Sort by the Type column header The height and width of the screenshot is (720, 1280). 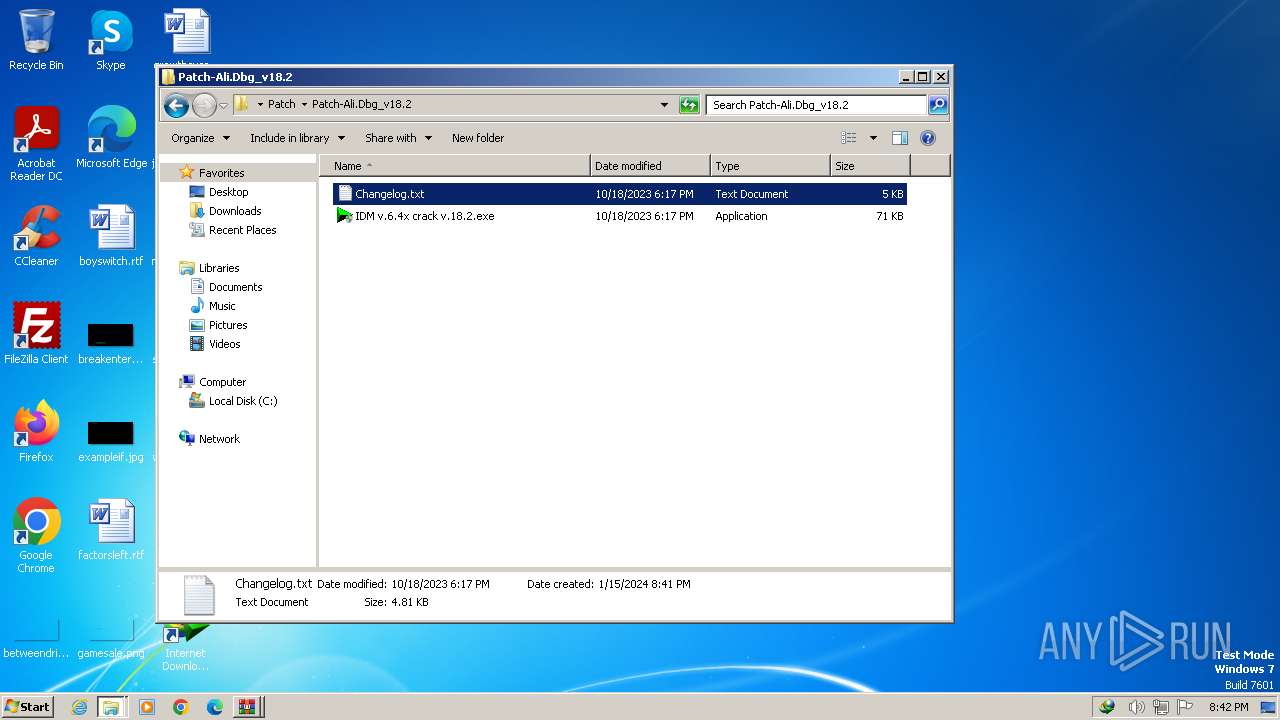(771, 166)
